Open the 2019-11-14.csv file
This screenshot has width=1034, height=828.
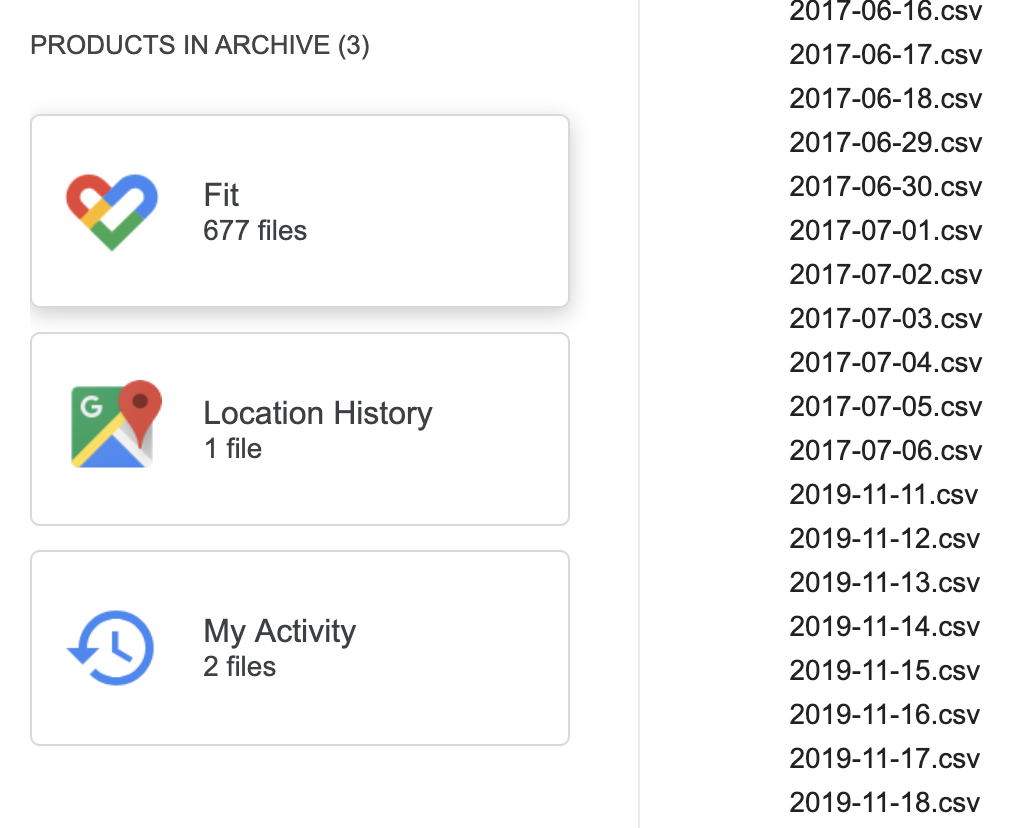pyautogui.click(x=884, y=626)
